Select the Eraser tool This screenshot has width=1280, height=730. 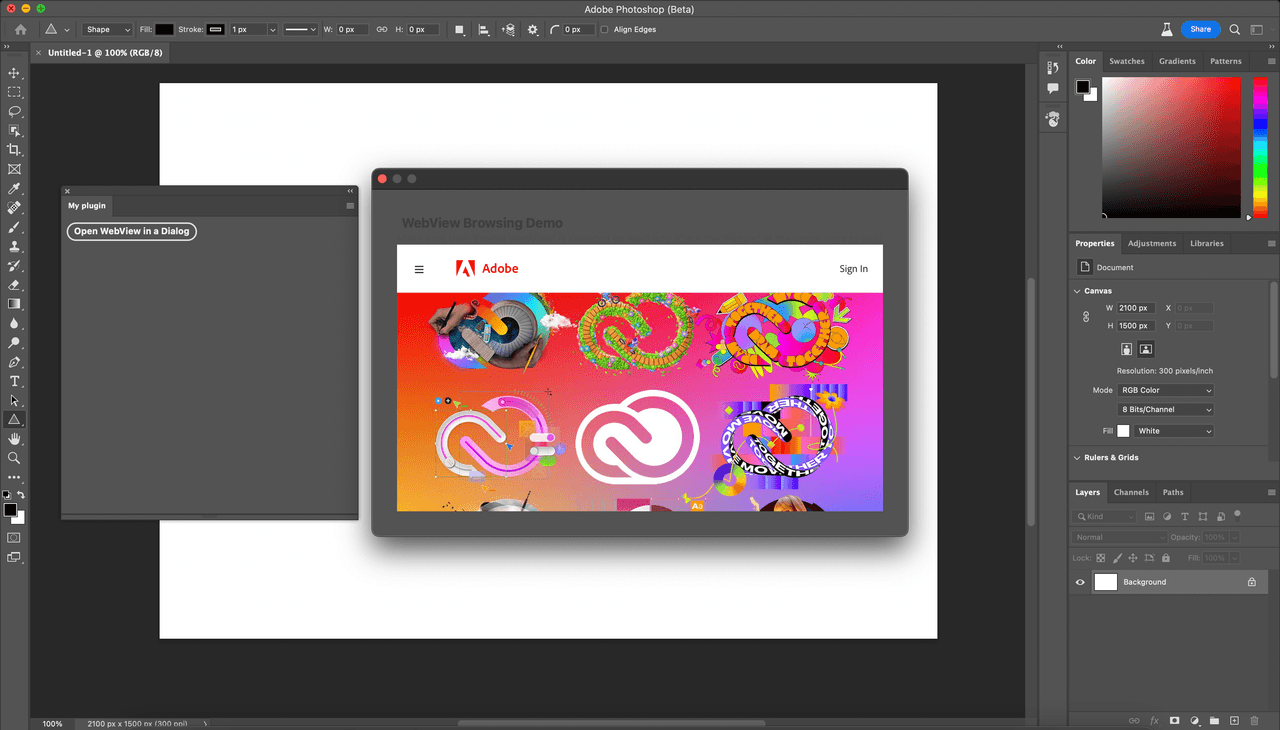(14, 285)
